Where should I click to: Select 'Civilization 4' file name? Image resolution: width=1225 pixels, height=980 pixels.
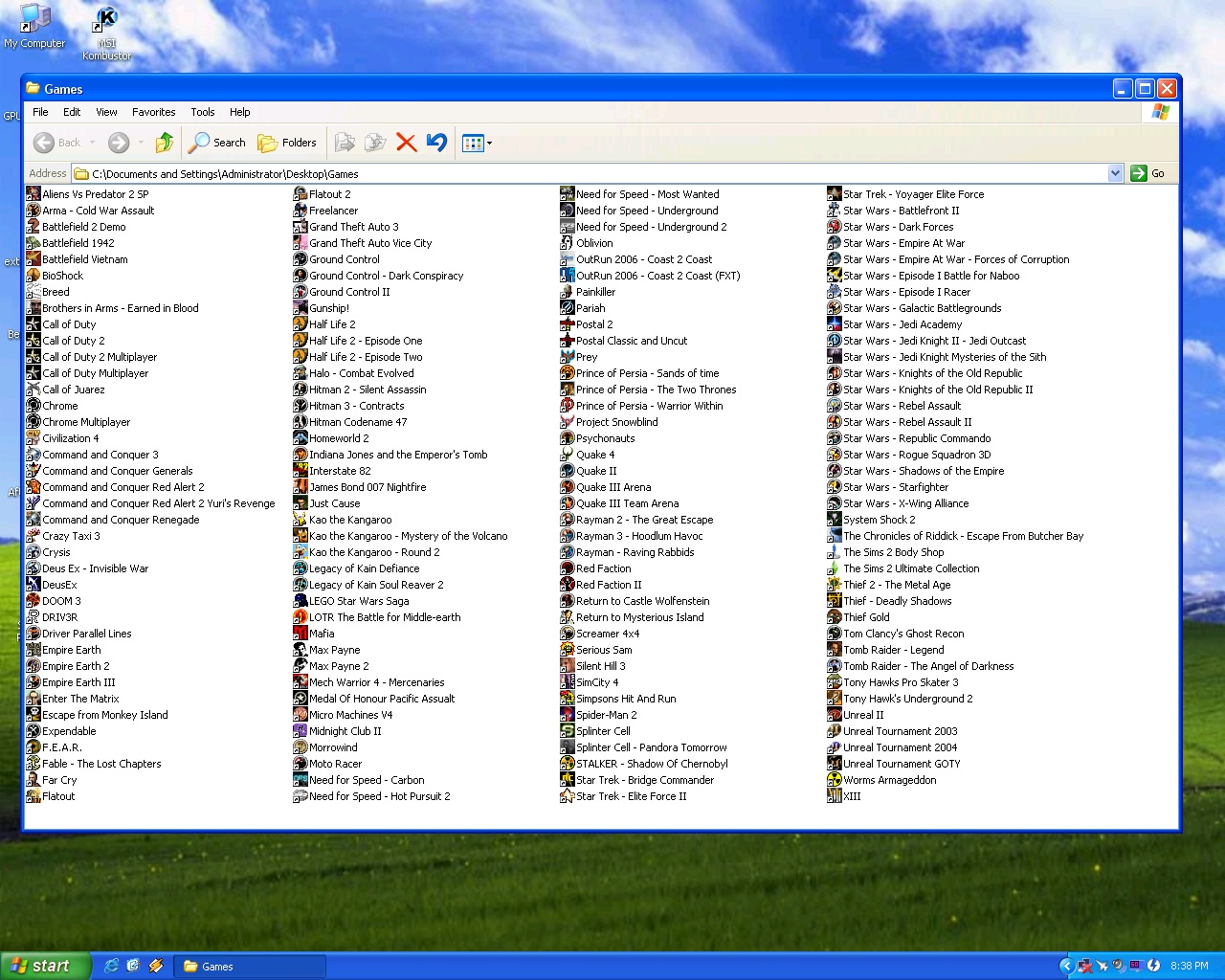pyautogui.click(x=71, y=438)
